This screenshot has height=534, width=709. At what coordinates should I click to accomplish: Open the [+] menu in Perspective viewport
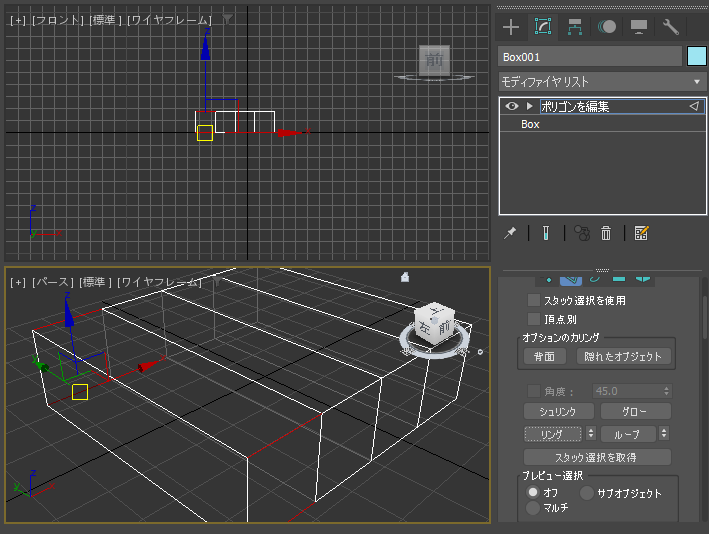tap(18, 282)
